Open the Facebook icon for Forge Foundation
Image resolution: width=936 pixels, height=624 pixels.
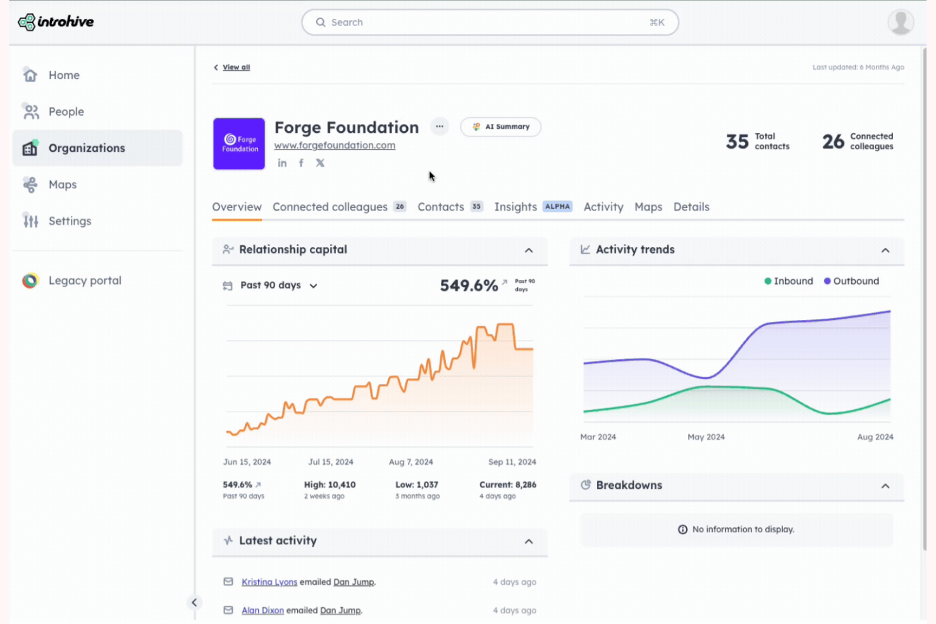pyautogui.click(x=301, y=163)
